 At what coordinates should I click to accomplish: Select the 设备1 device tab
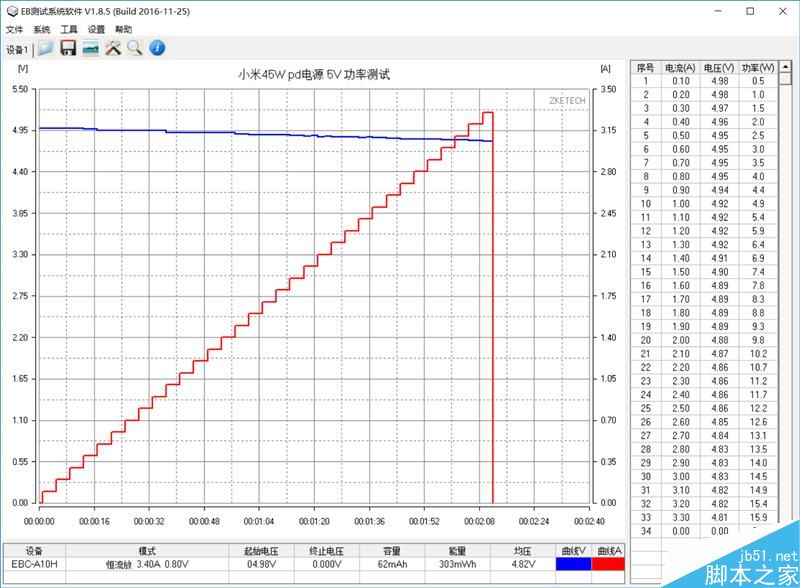click(x=17, y=50)
